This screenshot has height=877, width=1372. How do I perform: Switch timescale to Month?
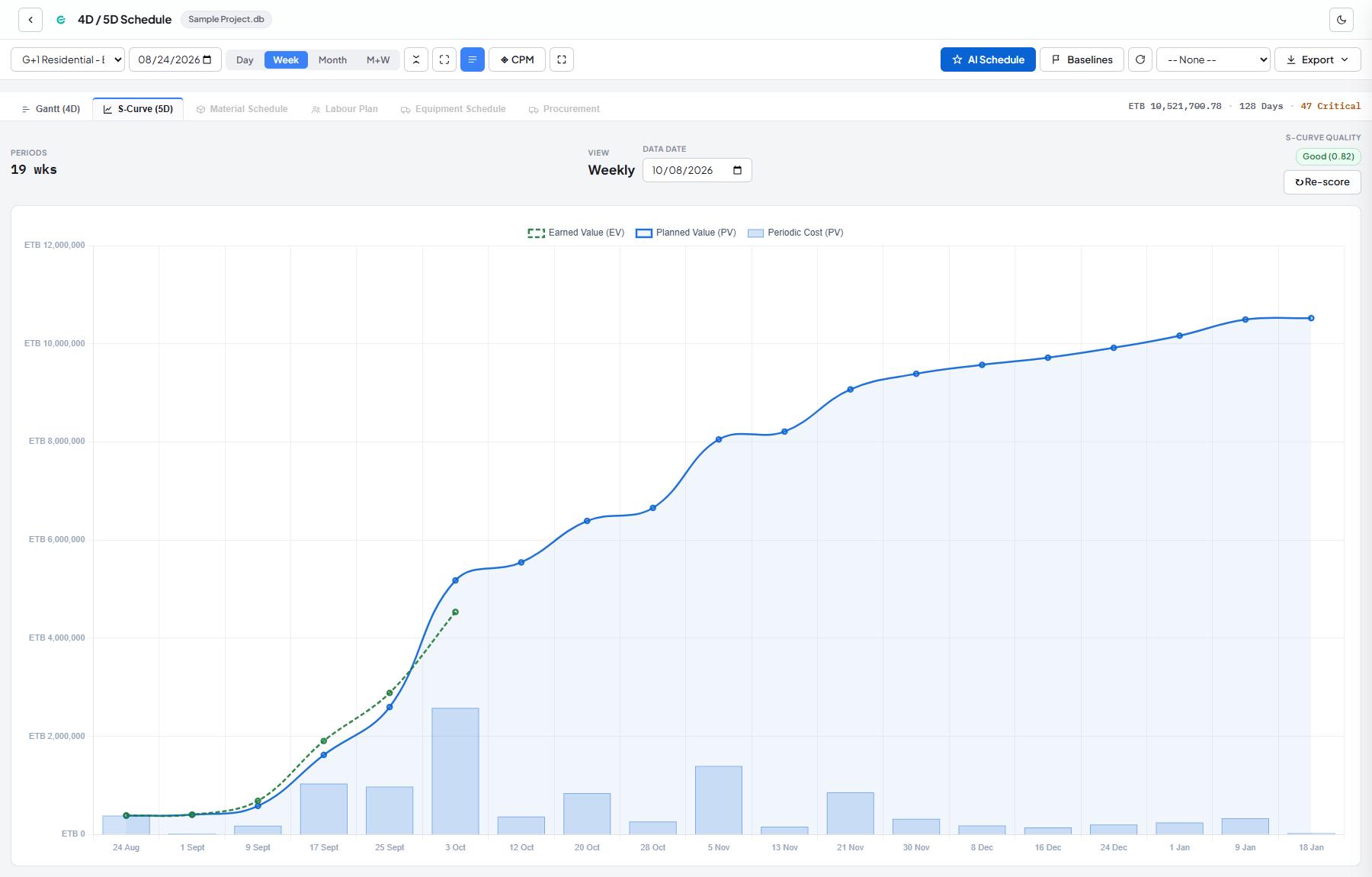[332, 60]
